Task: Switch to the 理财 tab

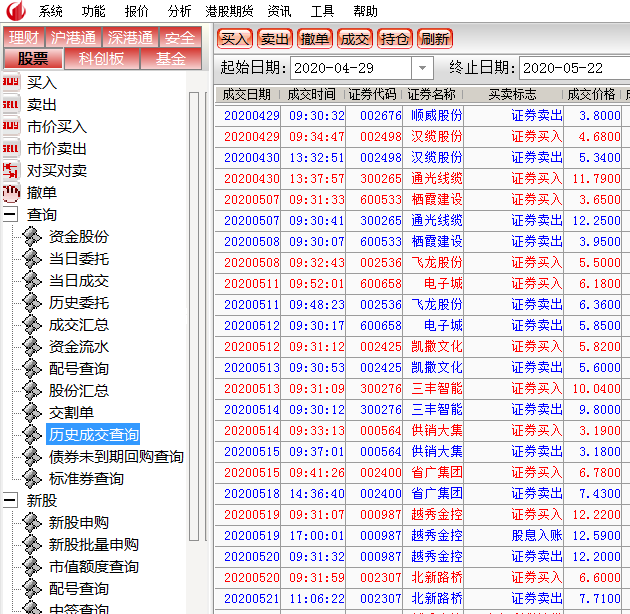Action: coord(24,37)
